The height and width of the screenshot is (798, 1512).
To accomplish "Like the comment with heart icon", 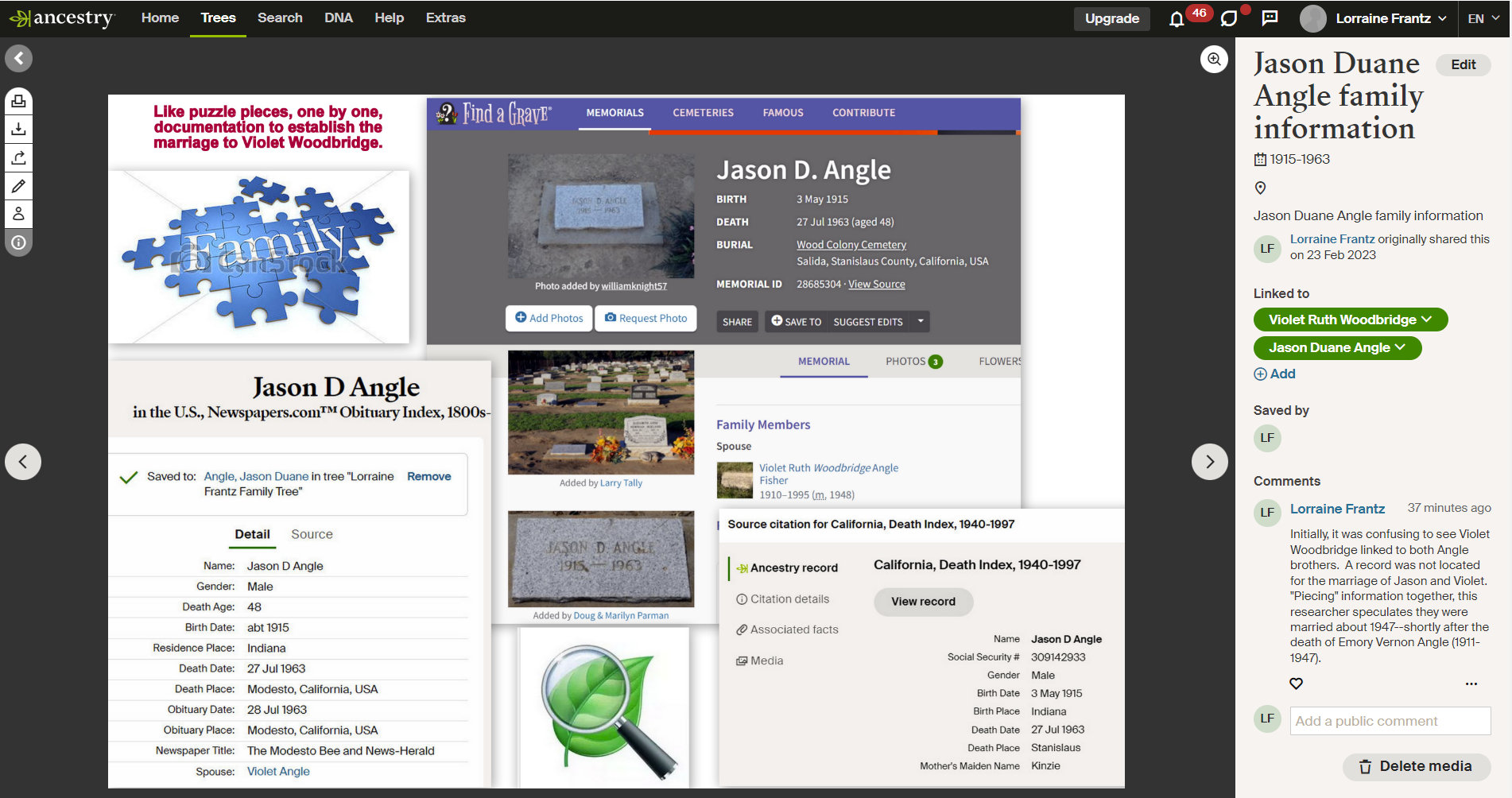I will coord(1296,684).
